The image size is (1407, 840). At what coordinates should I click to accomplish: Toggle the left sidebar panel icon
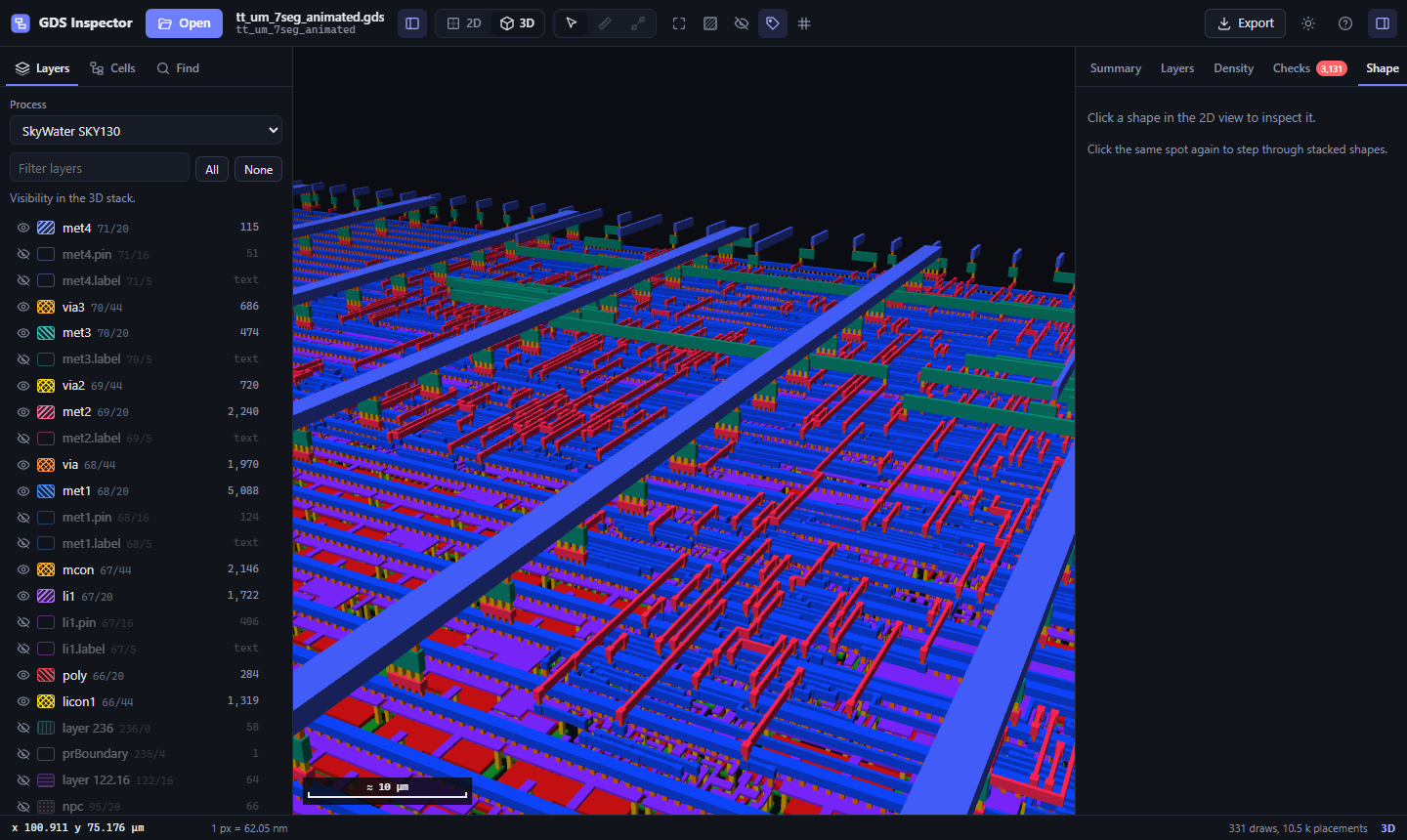point(412,23)
